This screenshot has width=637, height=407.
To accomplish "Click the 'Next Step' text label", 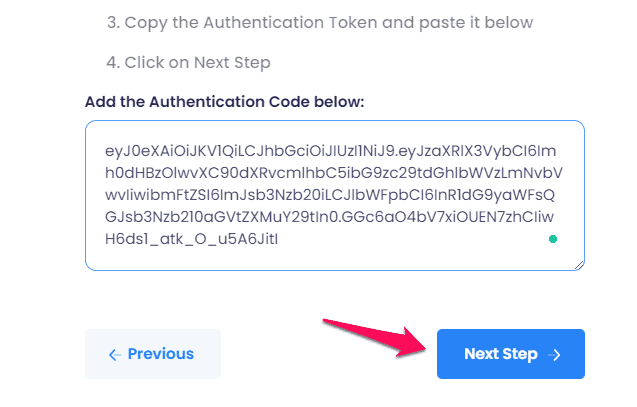I will [501, 354].
